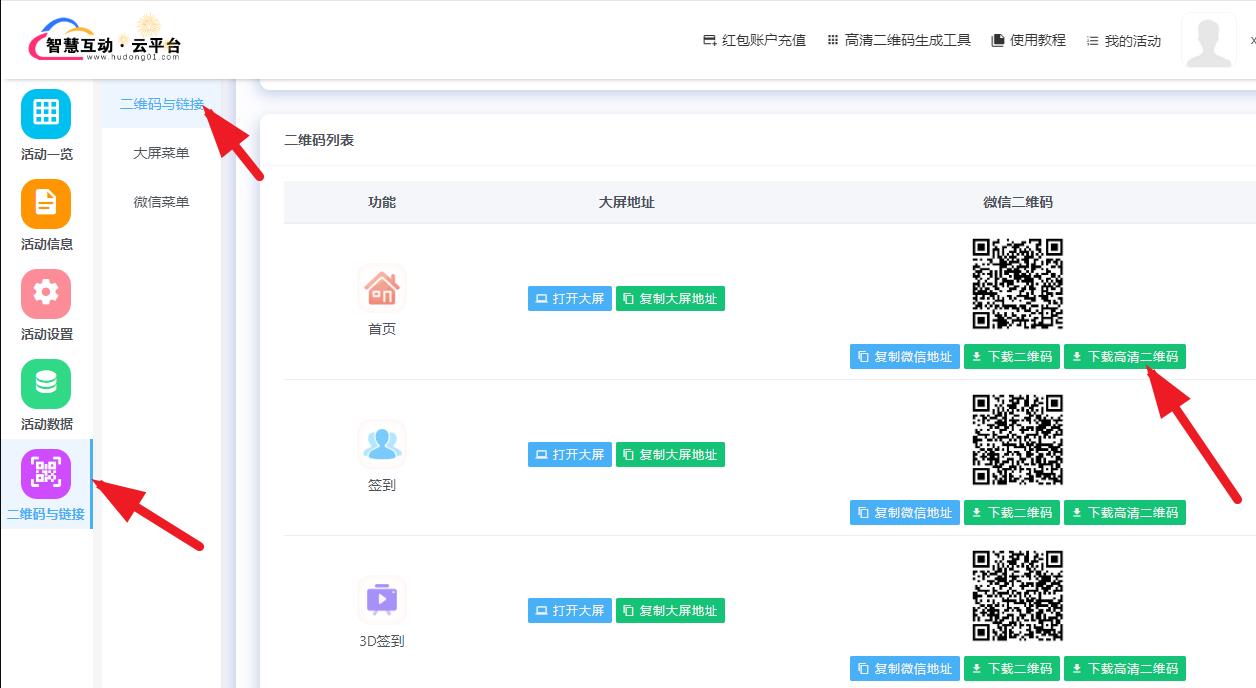Viewport: 1256px width, 688px height.
Task: Select 二维码与链接 in the submenu
Action: (x=161, y=104)
